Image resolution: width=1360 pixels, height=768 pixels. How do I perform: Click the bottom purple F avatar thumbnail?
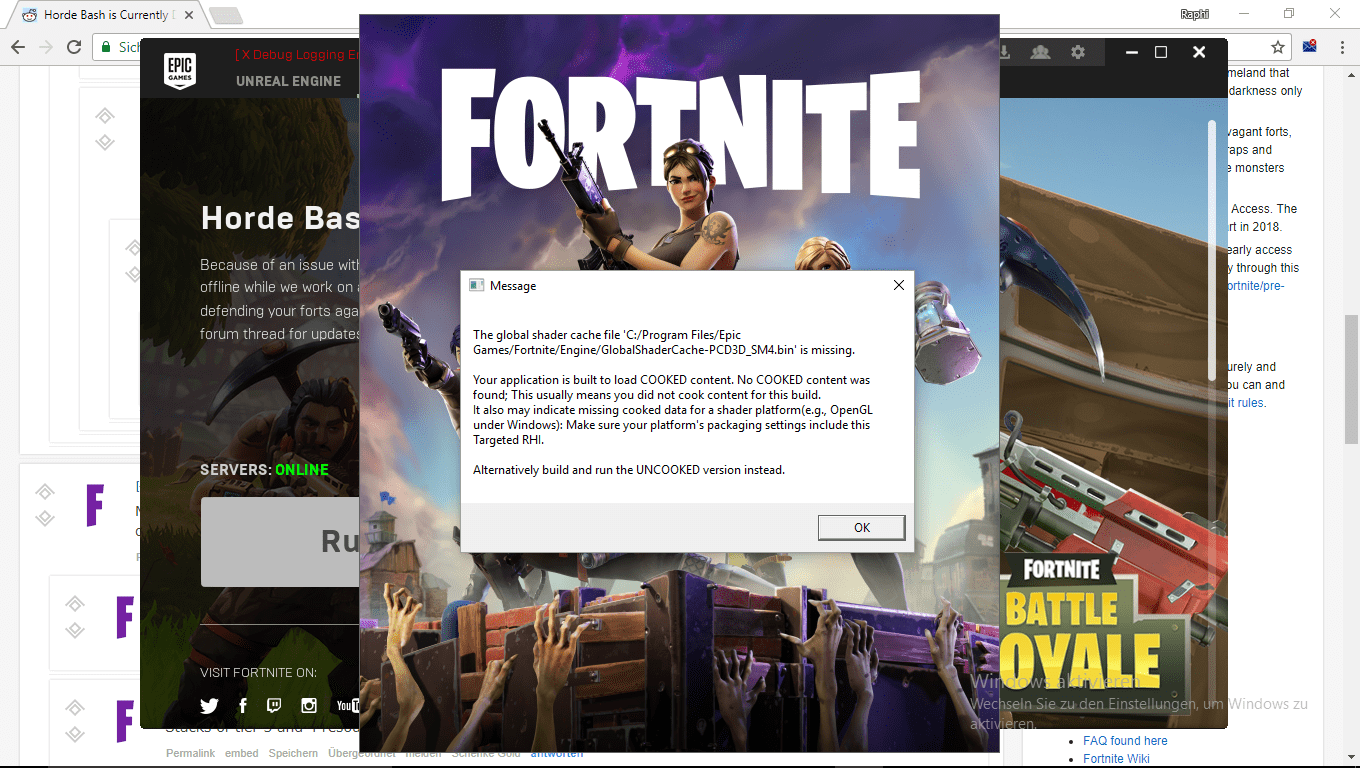click(124, 720)
